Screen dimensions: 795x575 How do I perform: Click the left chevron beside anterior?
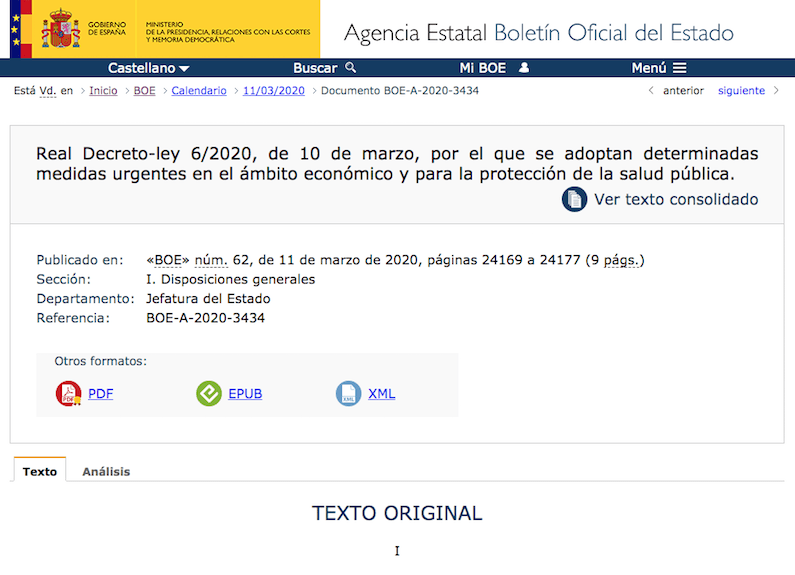coord(651,91)
